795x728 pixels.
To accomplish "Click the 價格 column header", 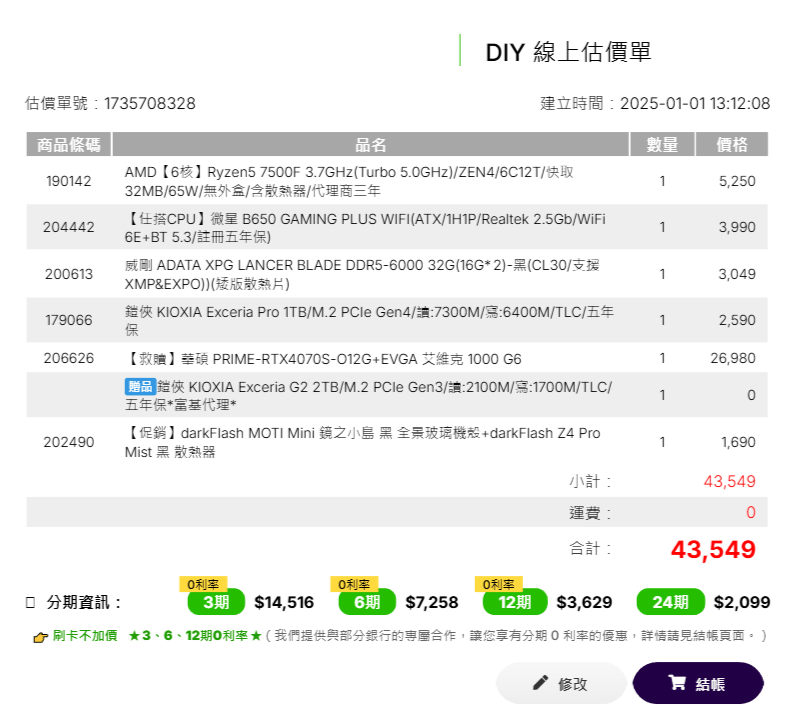I will click(732, 145).
